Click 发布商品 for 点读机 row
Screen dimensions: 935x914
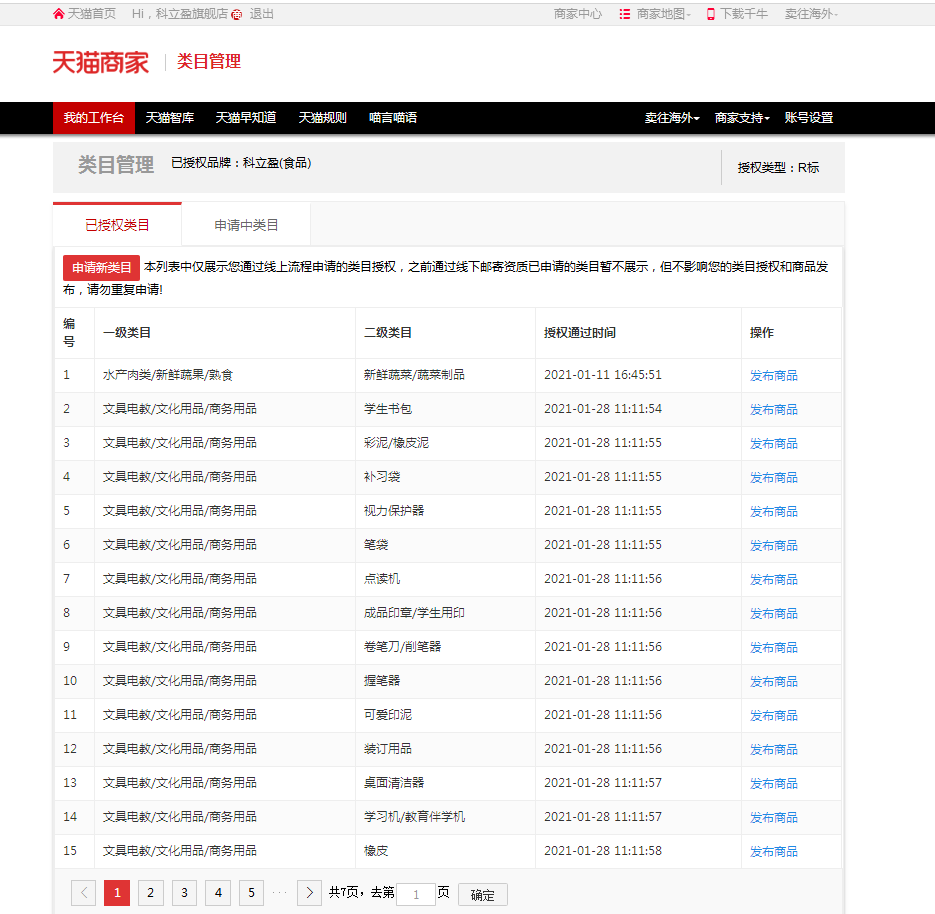(x=773, y=580)
